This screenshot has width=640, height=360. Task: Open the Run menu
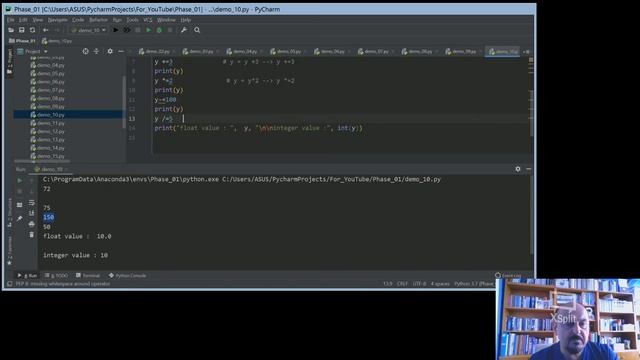pyautogui.click(x=117, y=20)
